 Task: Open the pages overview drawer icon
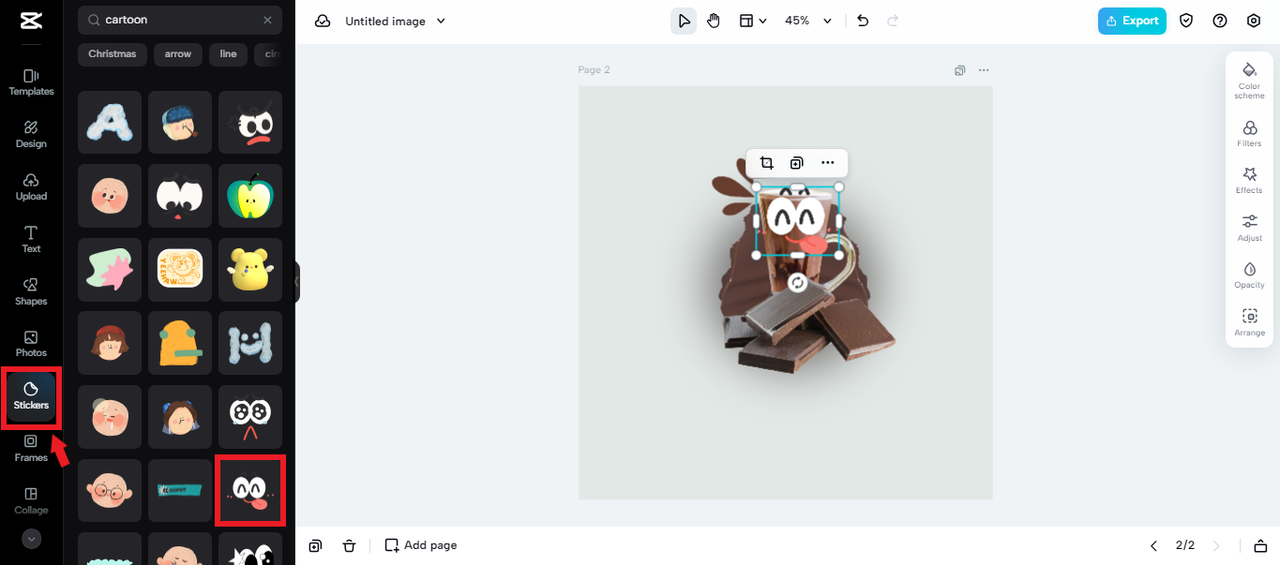tap(1260, 545)
